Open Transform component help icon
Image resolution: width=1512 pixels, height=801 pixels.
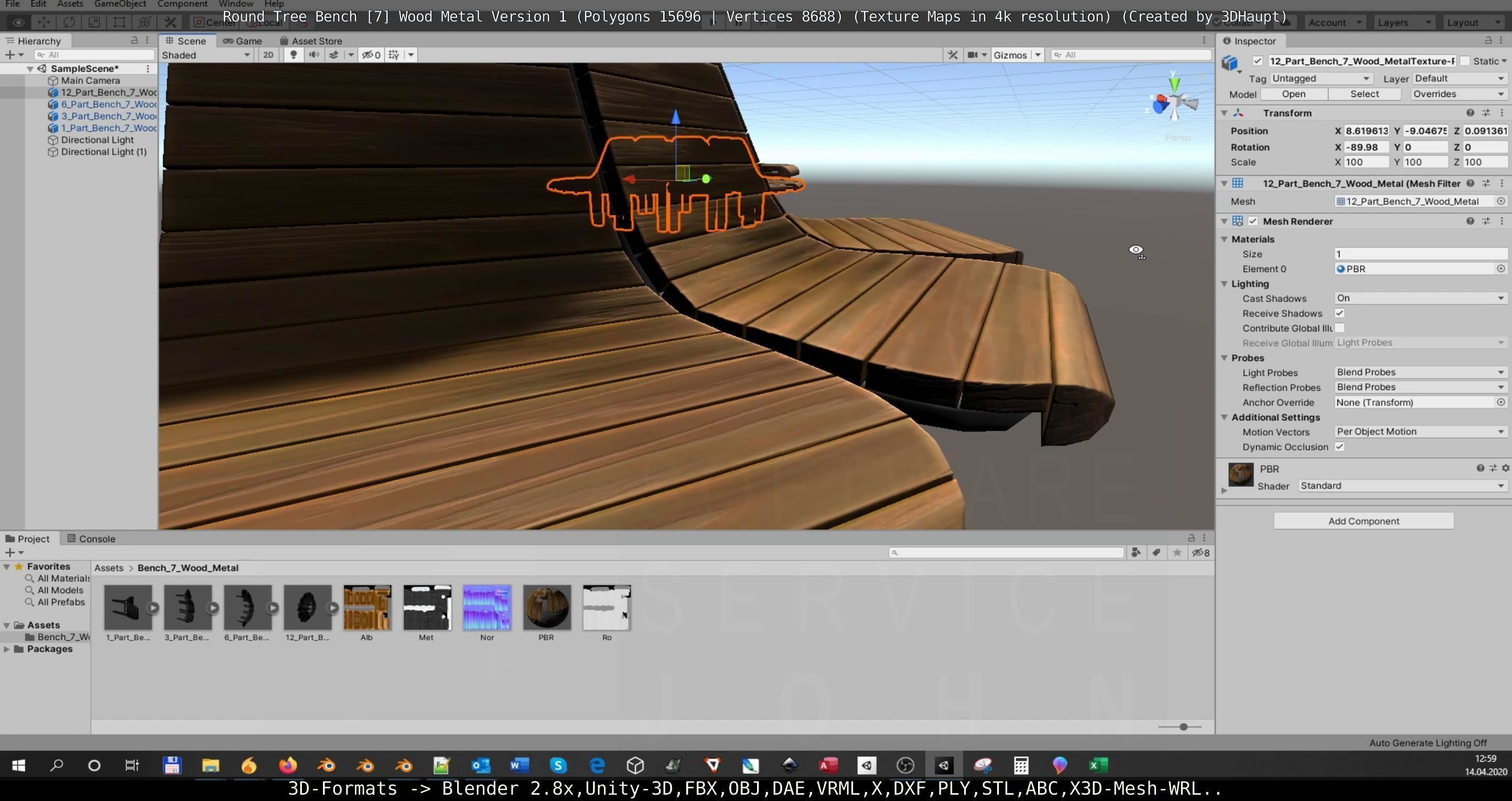pyautogui.click(x=1470, y=113)
